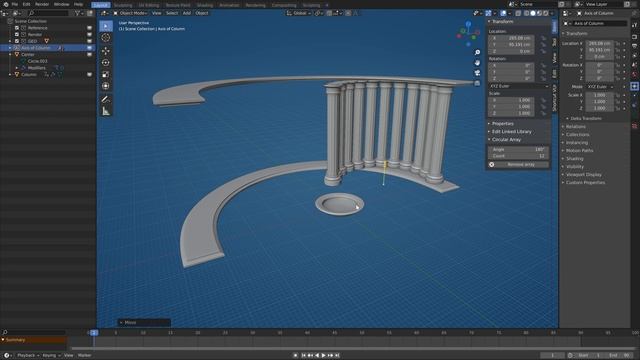640x360 pixels.
Task: Toggle the camera view icon
Action: [477, 73]
